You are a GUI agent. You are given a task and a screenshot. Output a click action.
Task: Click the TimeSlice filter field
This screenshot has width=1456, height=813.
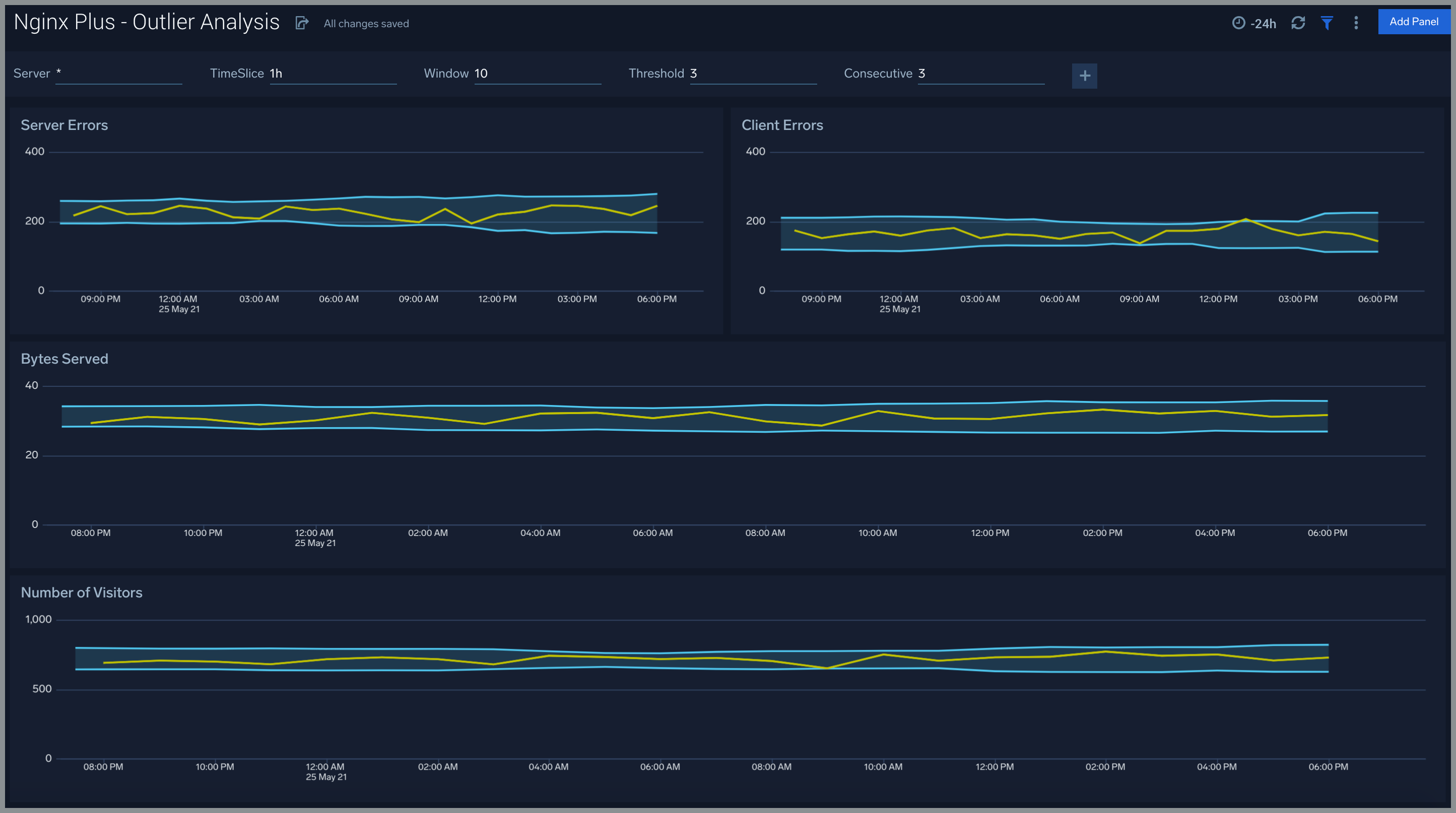coord(333,74)
